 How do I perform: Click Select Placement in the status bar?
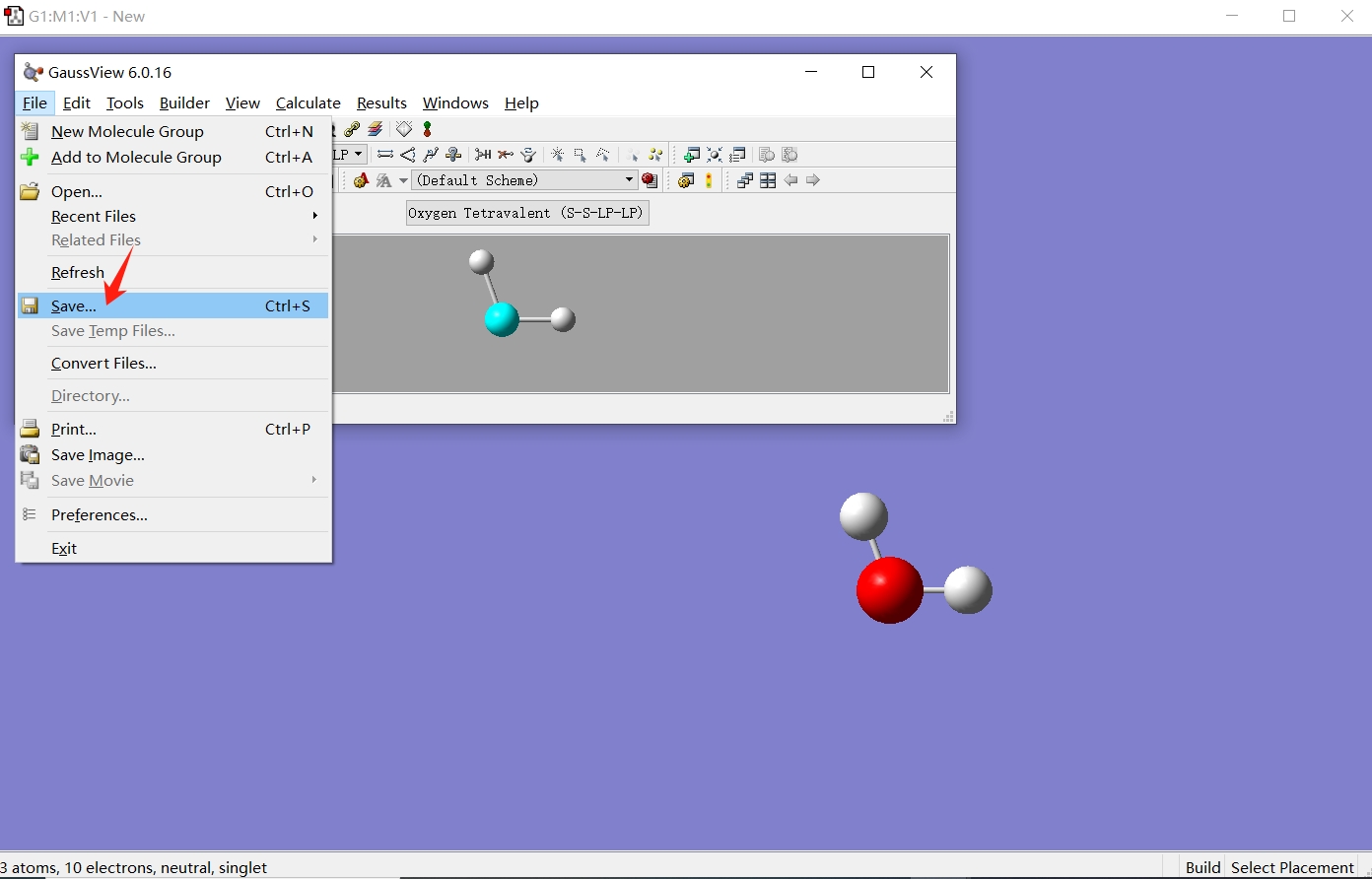coord(1292,867)
